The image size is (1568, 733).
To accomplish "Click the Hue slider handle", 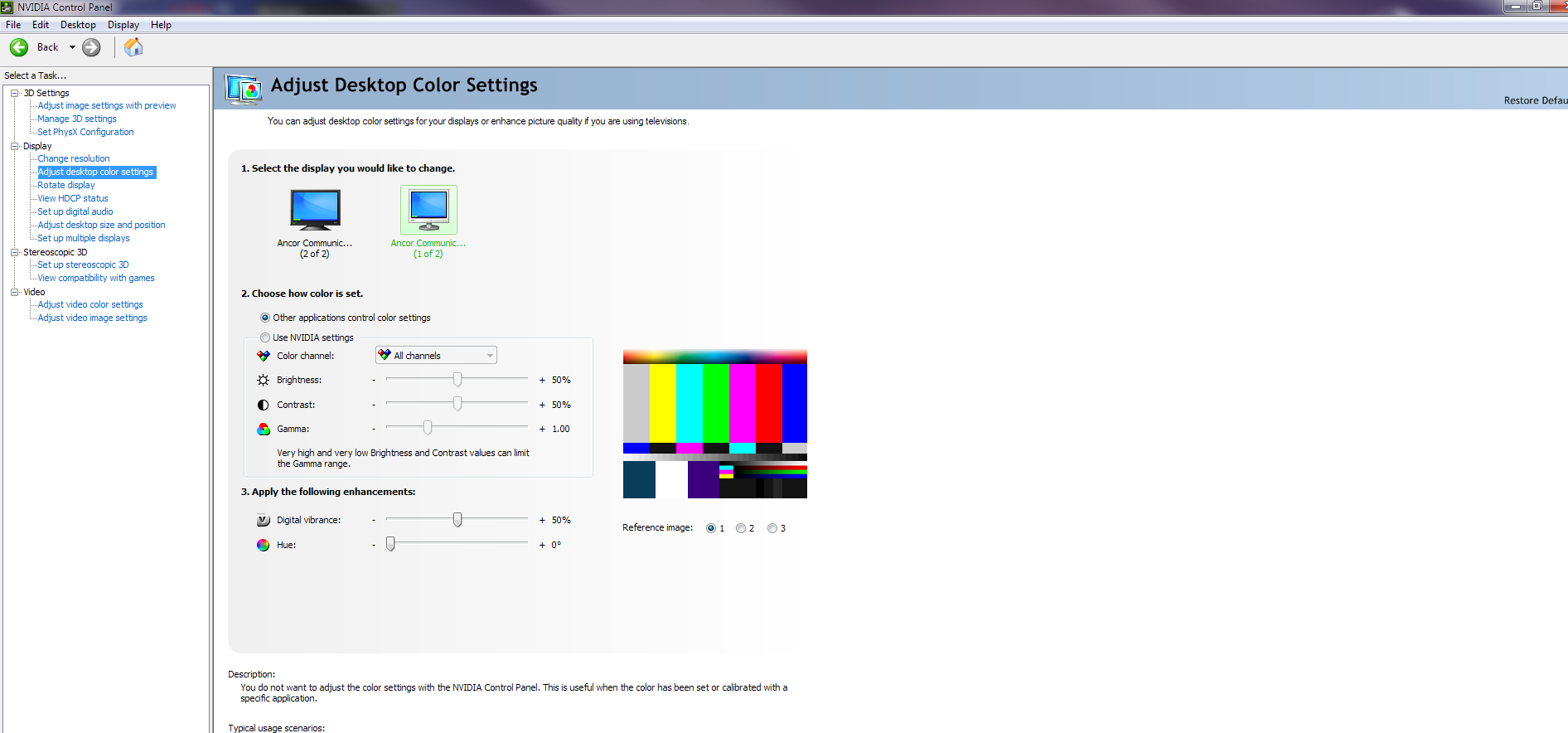I will pos(390,544).
